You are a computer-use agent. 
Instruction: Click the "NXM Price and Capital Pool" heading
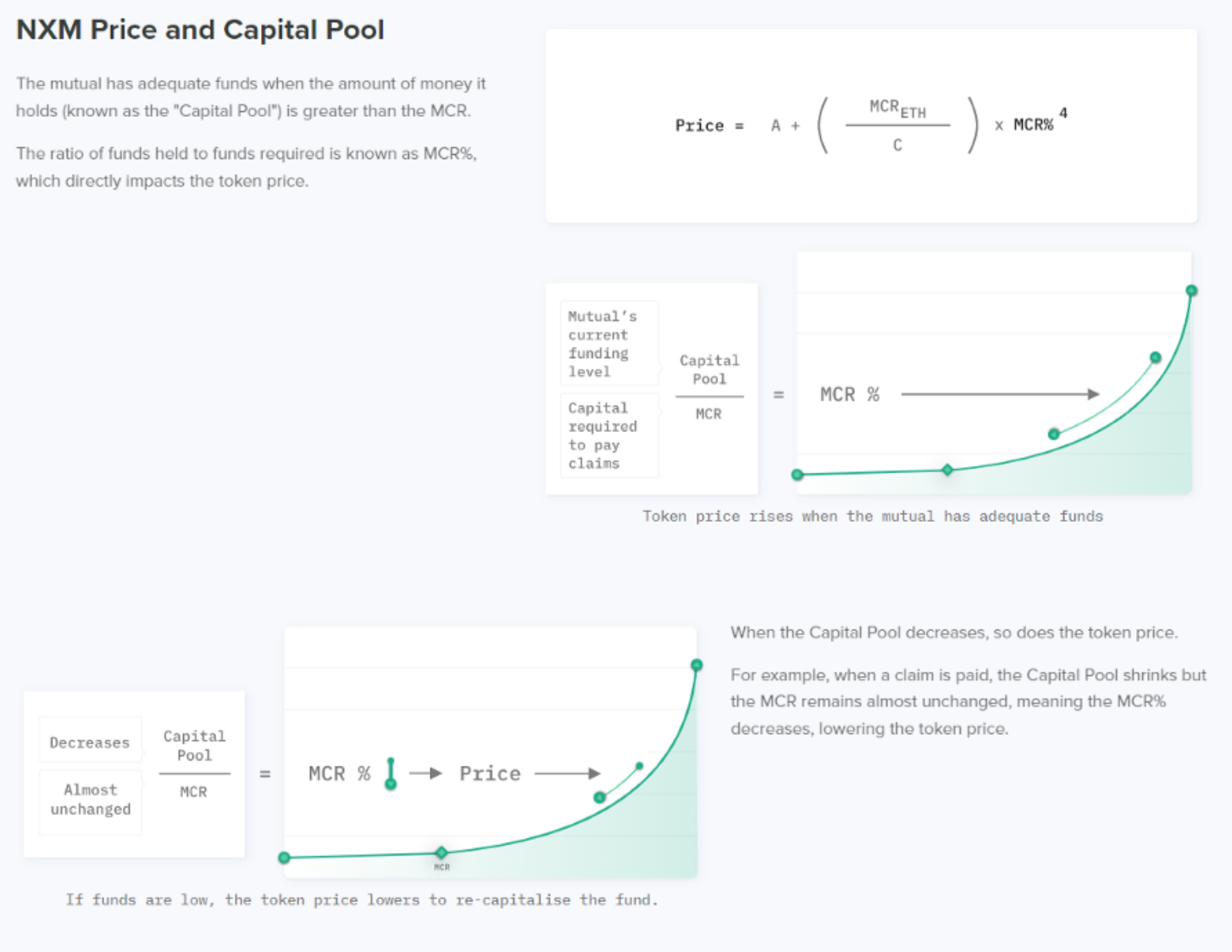200,30
